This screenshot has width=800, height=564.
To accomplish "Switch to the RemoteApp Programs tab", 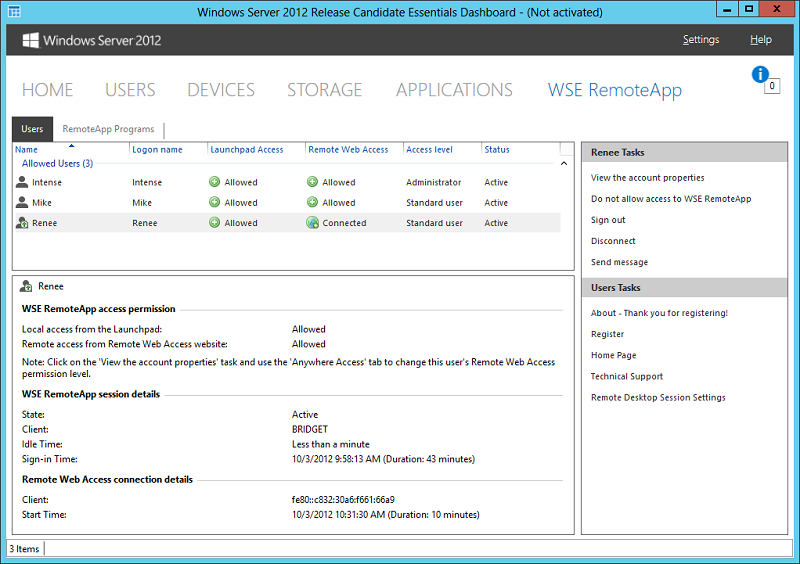I will pos(108,129).
